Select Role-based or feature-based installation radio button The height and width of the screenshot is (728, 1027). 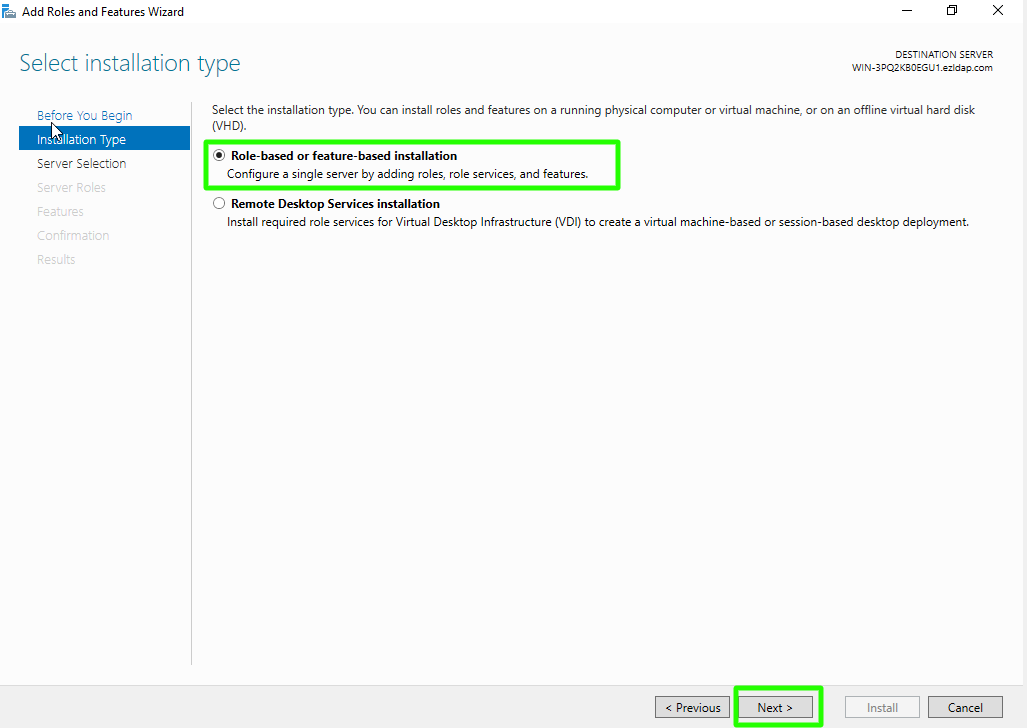point(219,156)
